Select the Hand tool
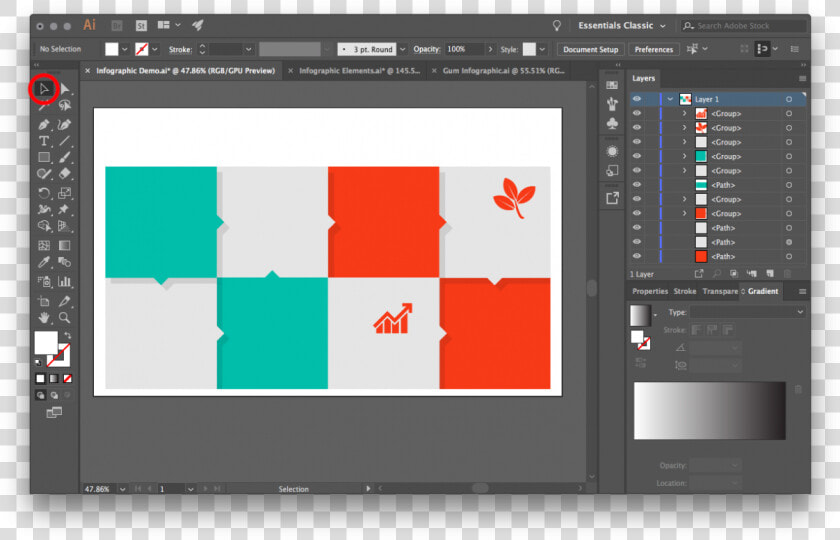This screenshot has height=540, width=840. 44,318
